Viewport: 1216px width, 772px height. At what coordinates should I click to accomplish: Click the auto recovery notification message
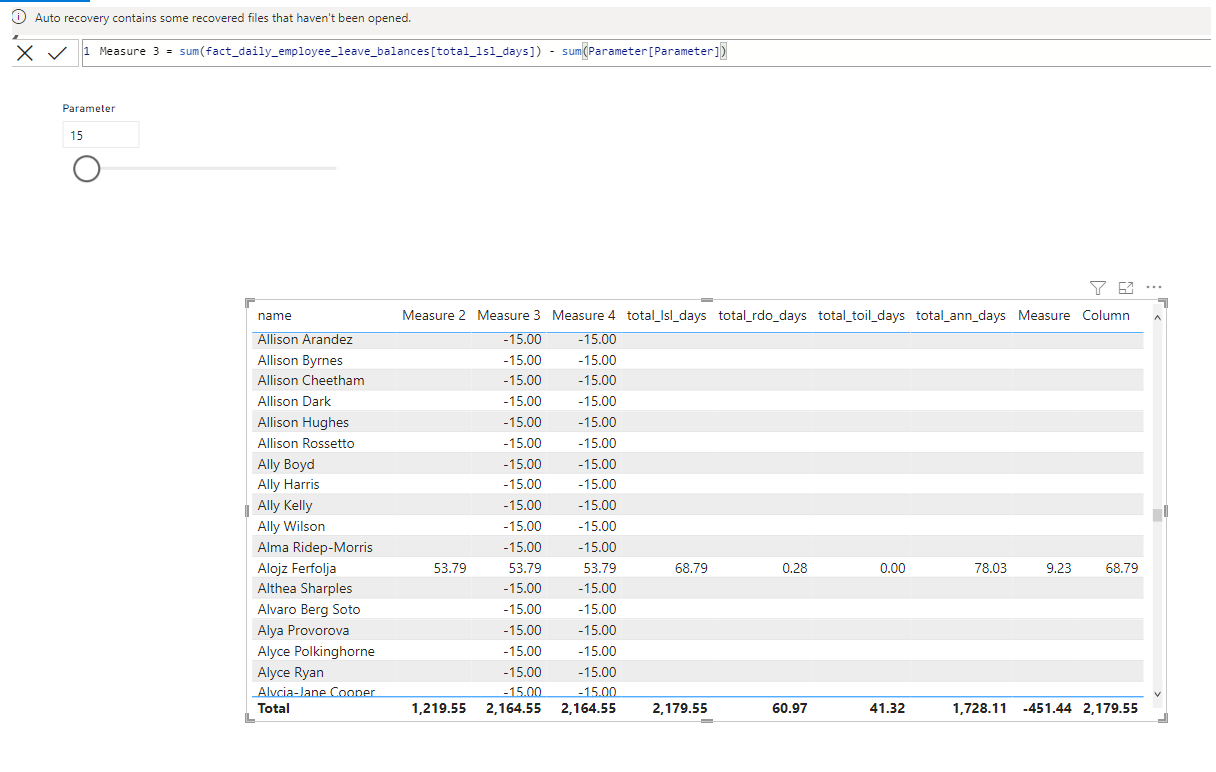[223, 18]
